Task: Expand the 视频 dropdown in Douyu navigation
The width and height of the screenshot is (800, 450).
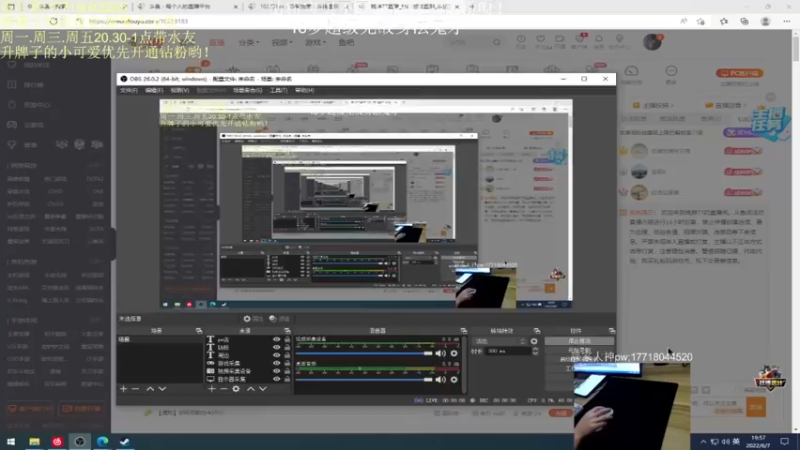Action: pos(282,42)
